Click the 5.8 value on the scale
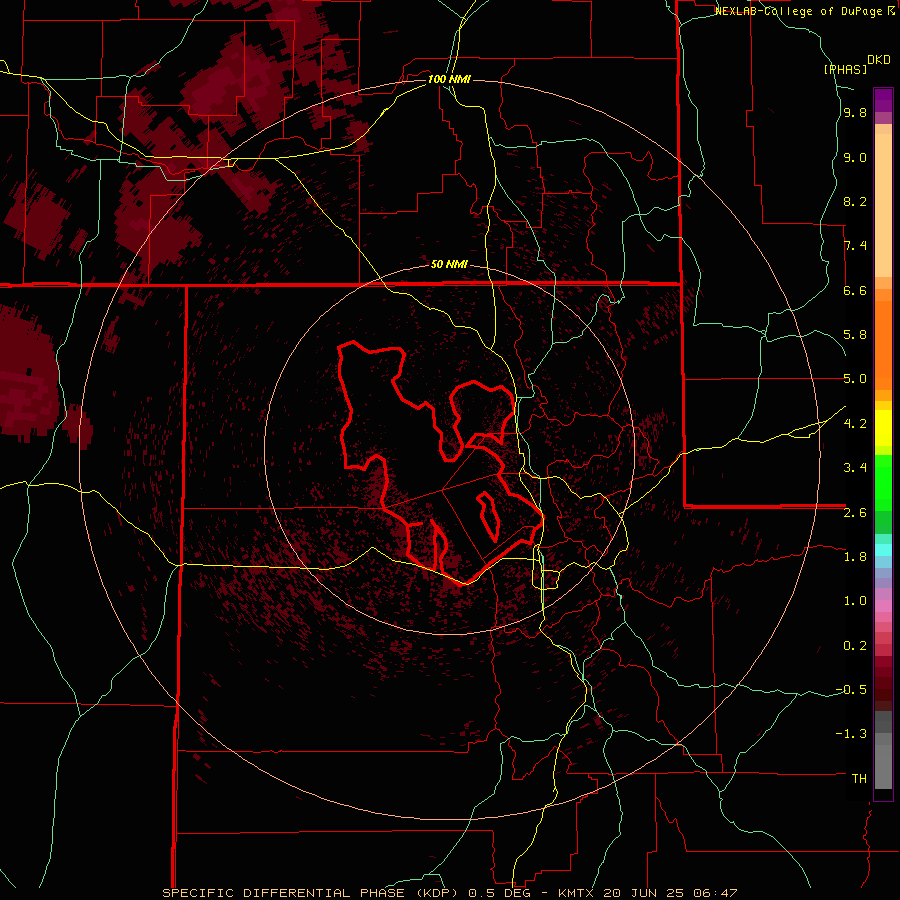 pos(855,335)
